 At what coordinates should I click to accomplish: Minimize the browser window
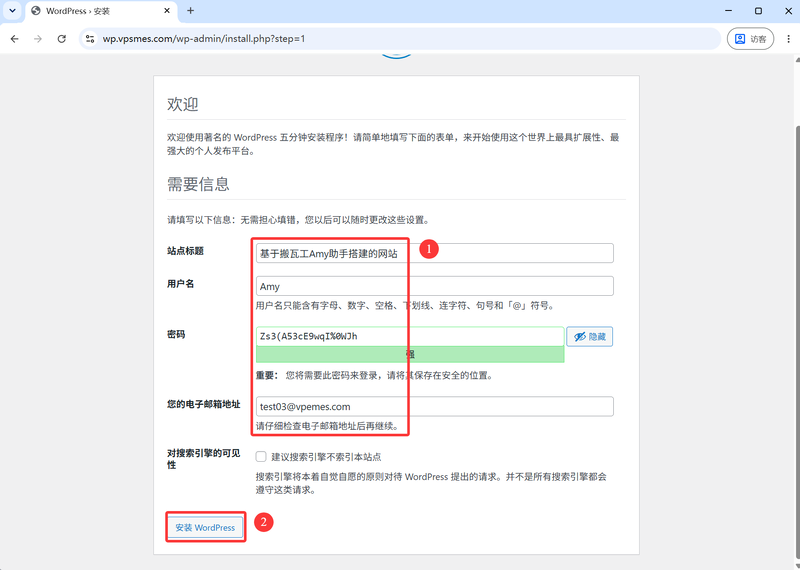729,11
